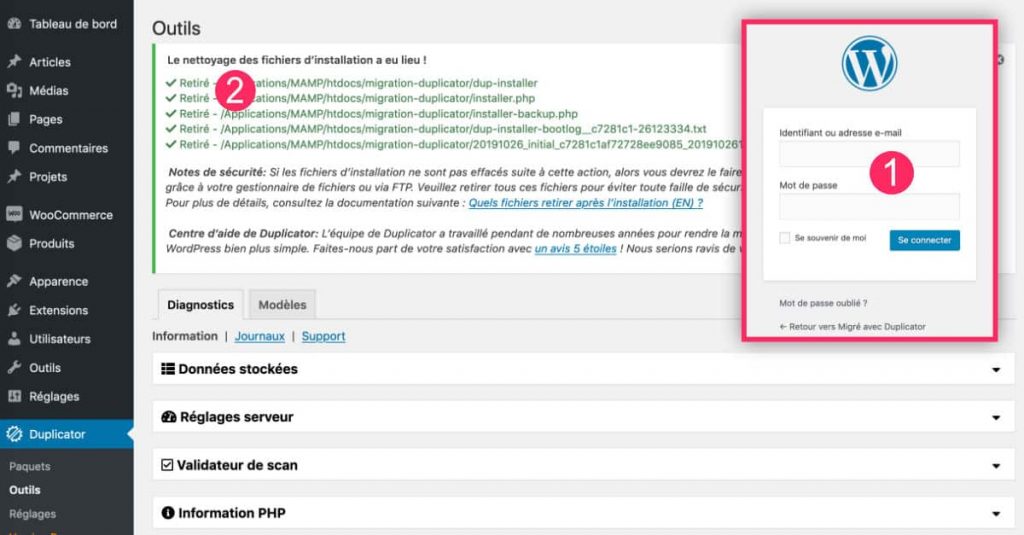Click the Tableau de bord dashboard icon
The height and width of the screenshot is (535, 1024).
coord(14,24)
